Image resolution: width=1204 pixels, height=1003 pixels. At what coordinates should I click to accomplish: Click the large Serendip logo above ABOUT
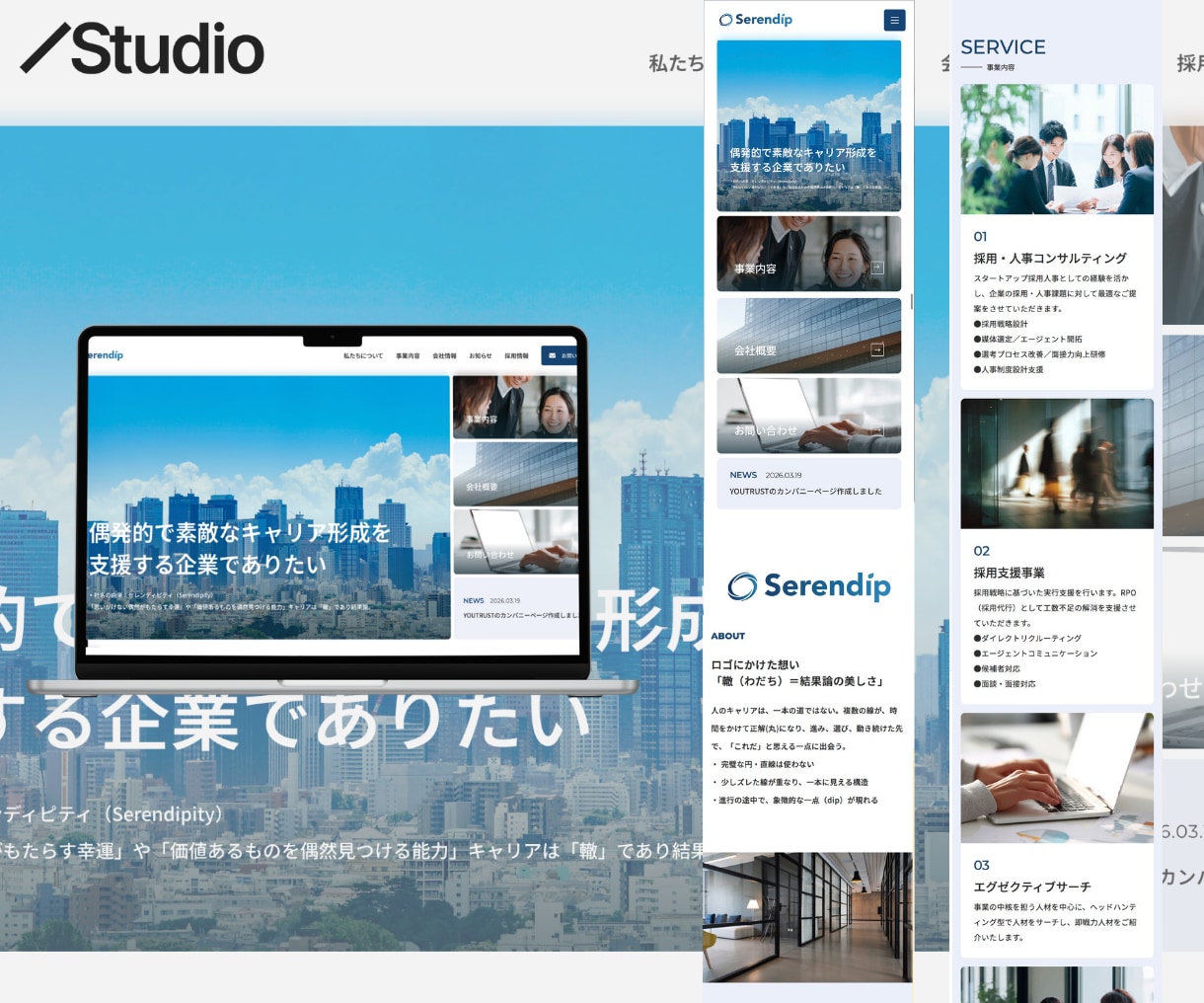(x=809, y=585)
